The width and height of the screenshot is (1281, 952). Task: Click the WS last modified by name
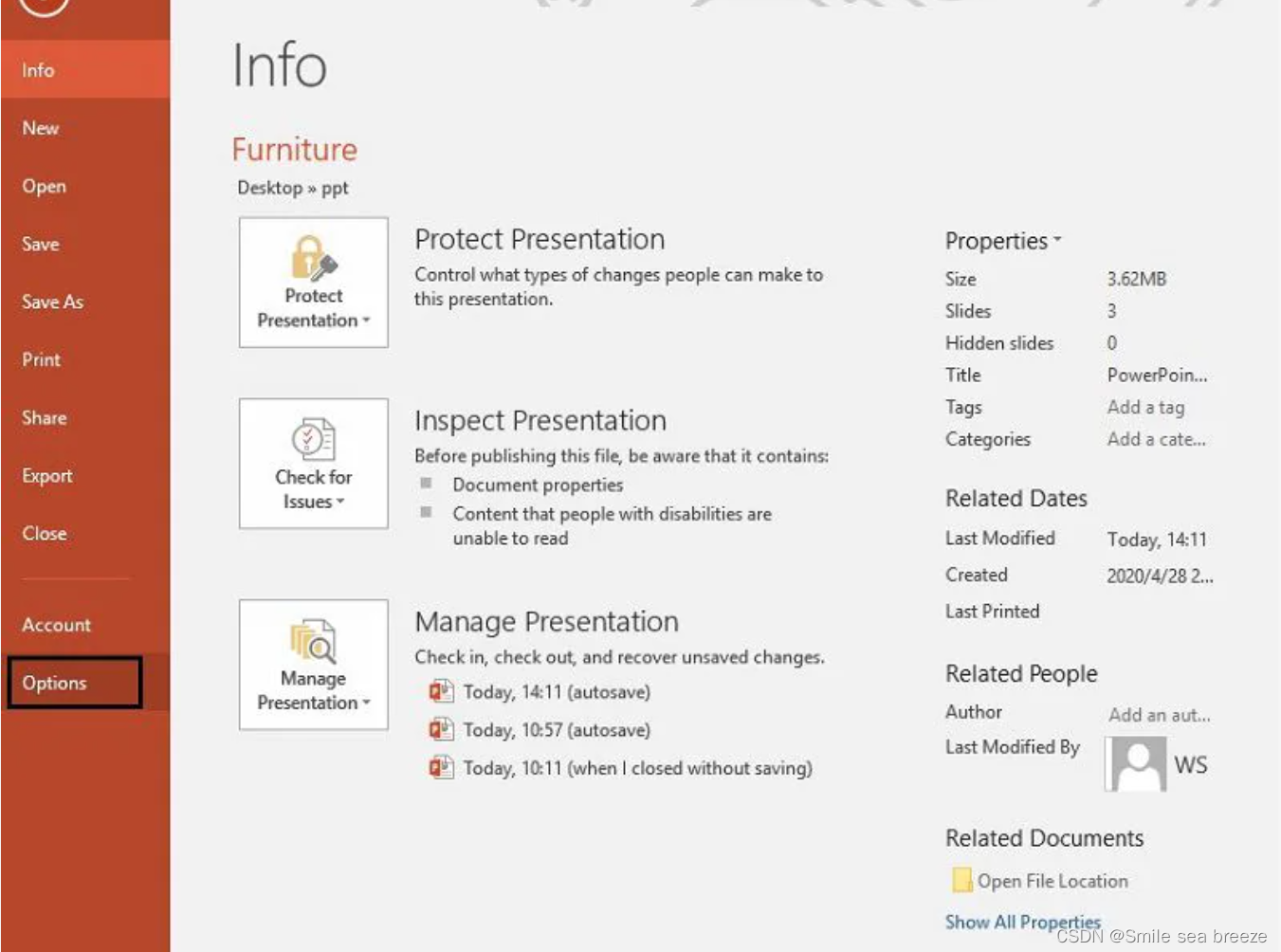click(x=1191, y=764)
